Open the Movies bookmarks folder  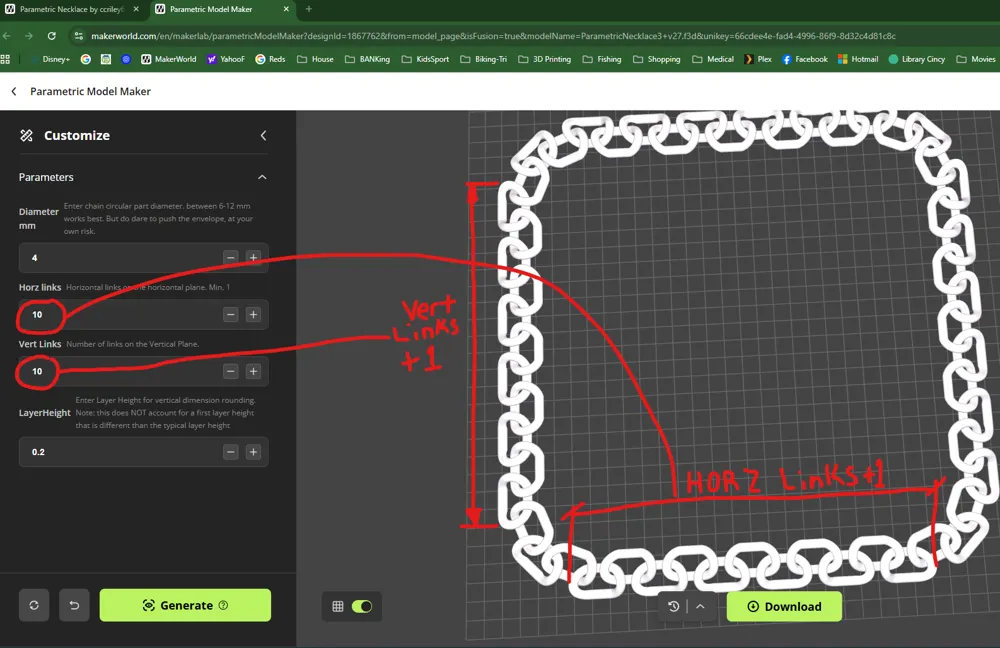coord(976,59)
